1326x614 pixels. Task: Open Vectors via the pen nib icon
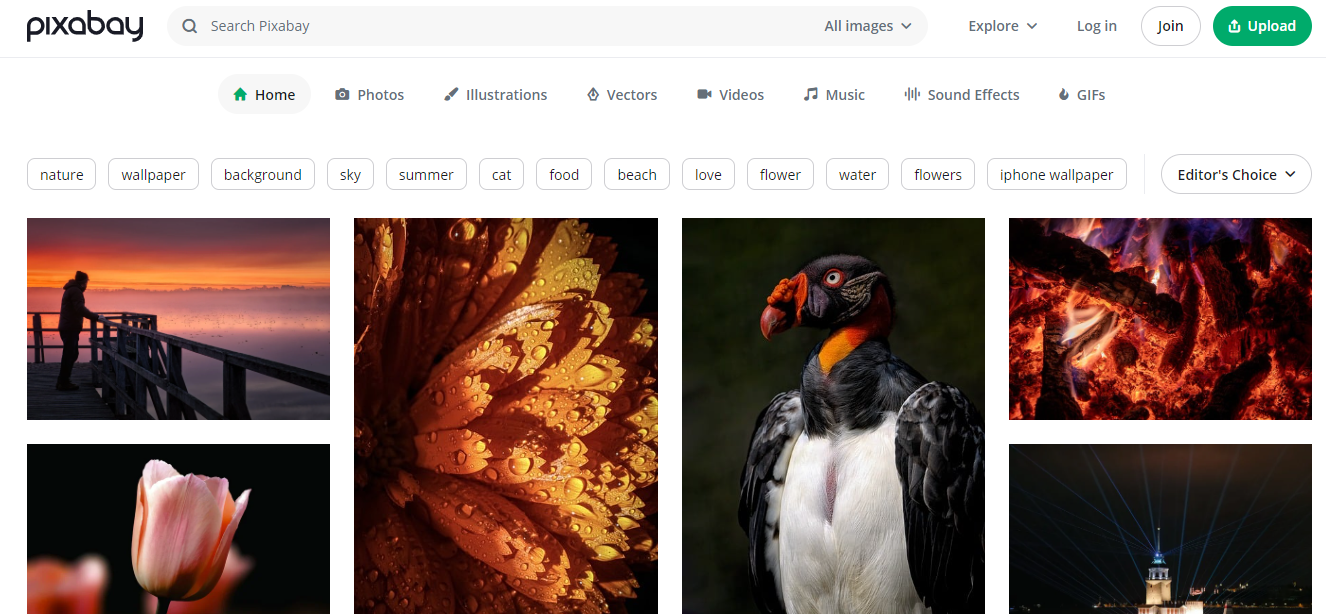point(593,95)
